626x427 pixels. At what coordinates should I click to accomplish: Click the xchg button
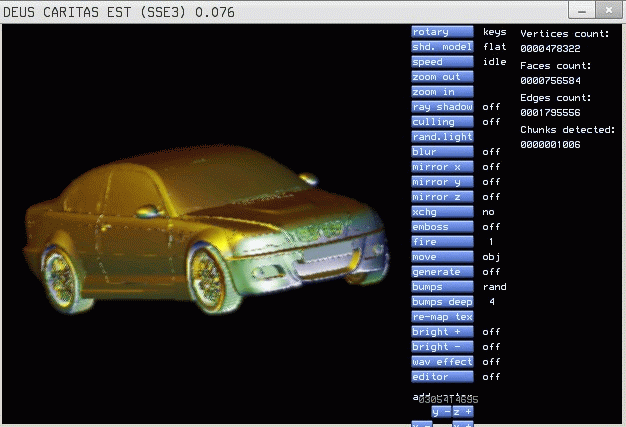tap(442, 212)
